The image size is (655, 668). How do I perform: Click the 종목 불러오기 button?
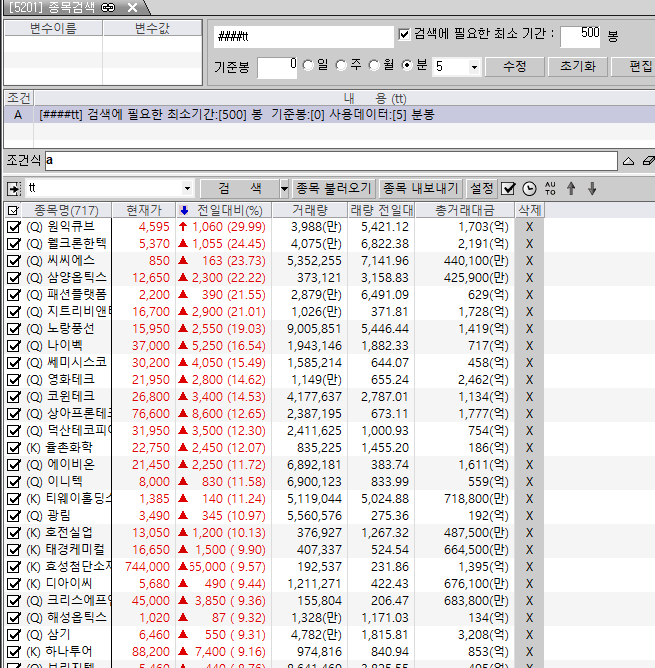point(333,188)
